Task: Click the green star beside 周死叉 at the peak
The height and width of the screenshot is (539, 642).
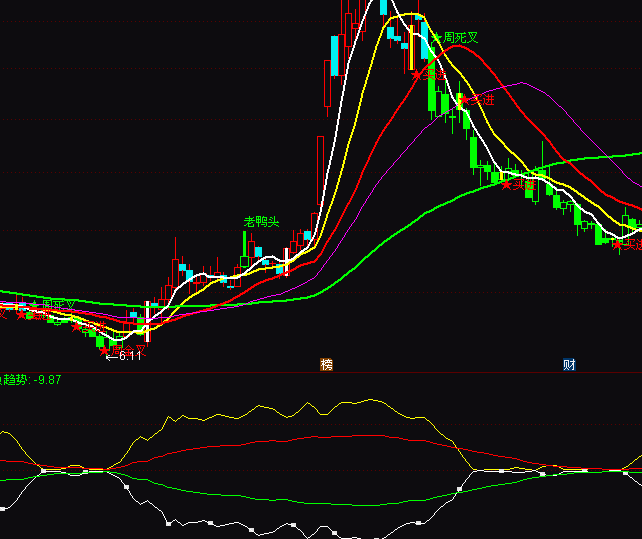Action: pos(436,38)
